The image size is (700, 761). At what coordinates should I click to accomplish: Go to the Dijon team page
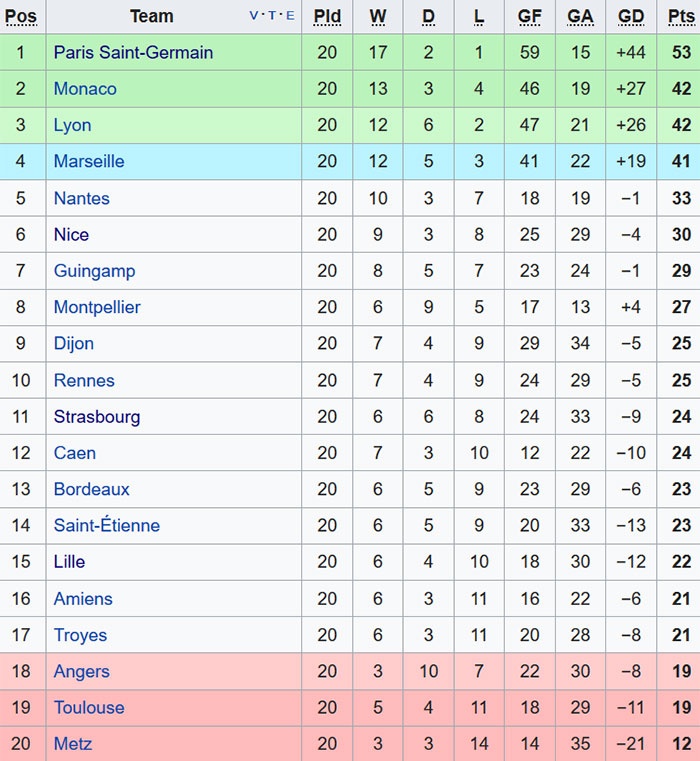74,343
